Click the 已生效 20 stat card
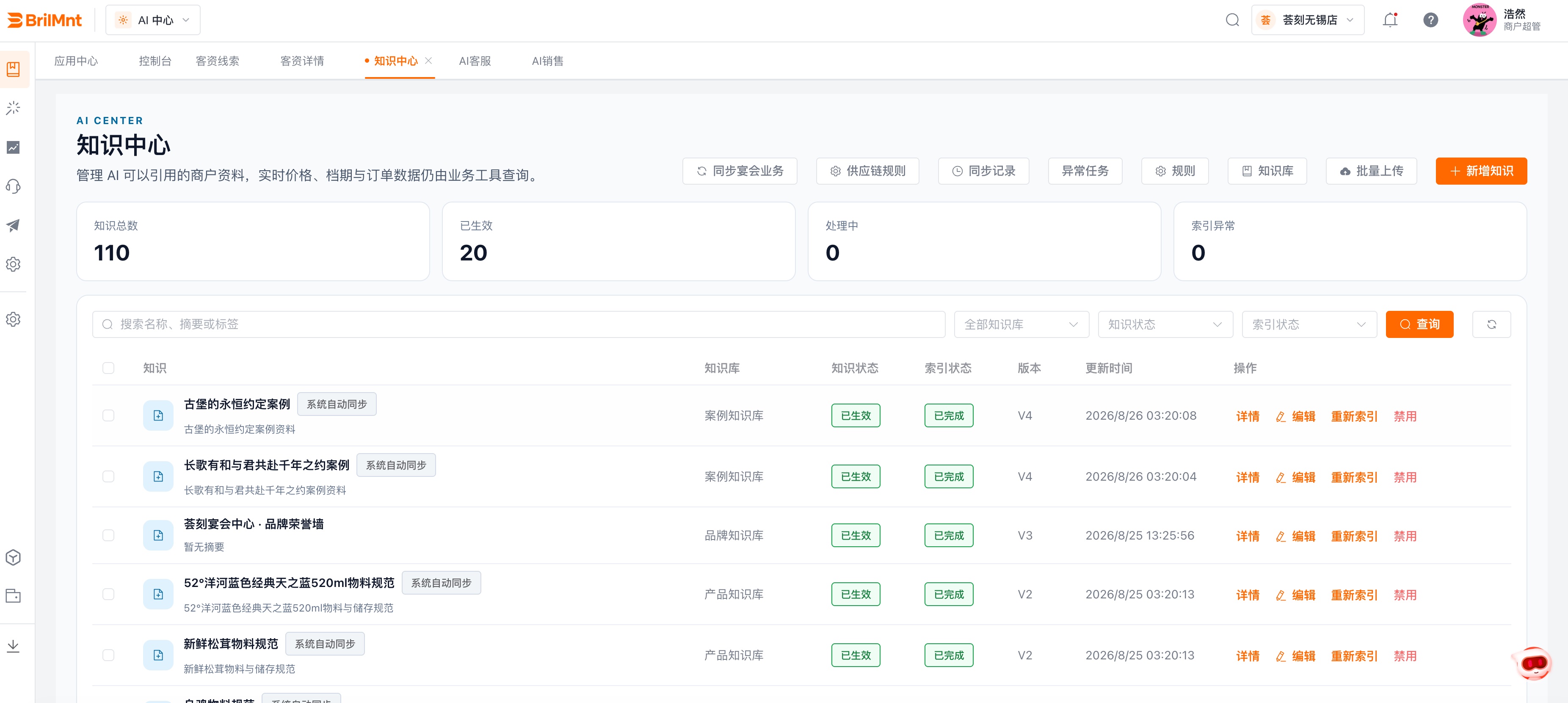The image size is (1568, 703). point(618,241)
